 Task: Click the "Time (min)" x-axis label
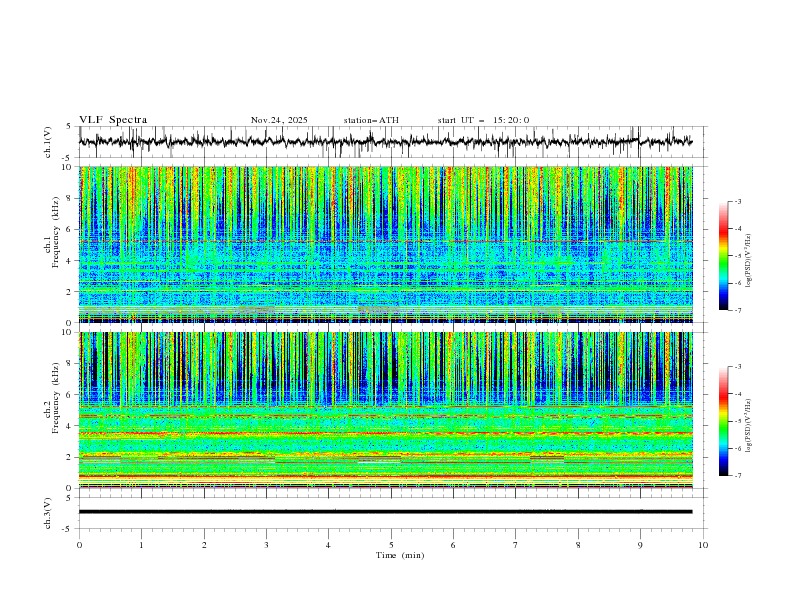[400, 555]
